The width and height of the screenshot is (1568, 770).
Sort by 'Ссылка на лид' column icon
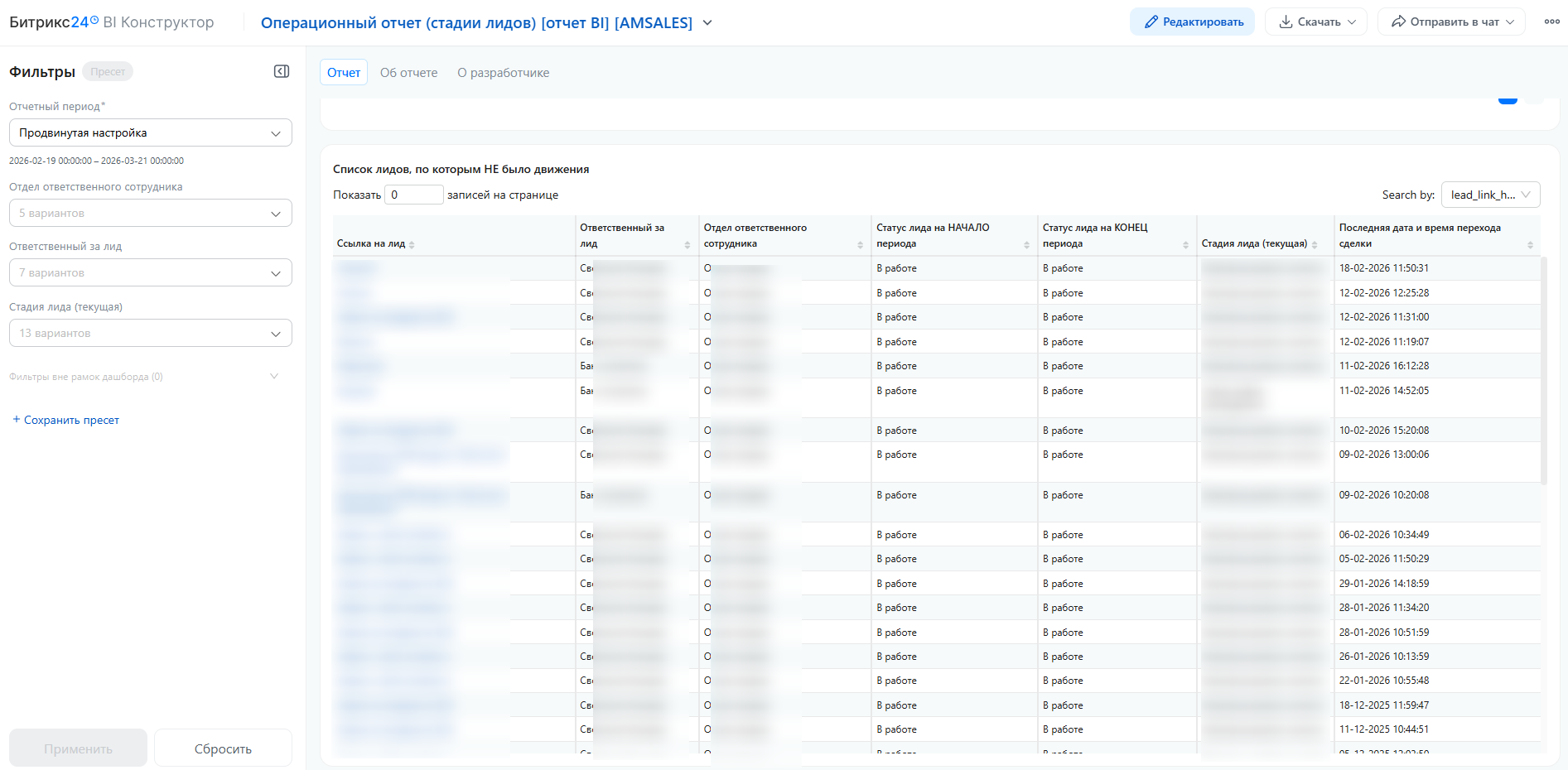(412, 245)
